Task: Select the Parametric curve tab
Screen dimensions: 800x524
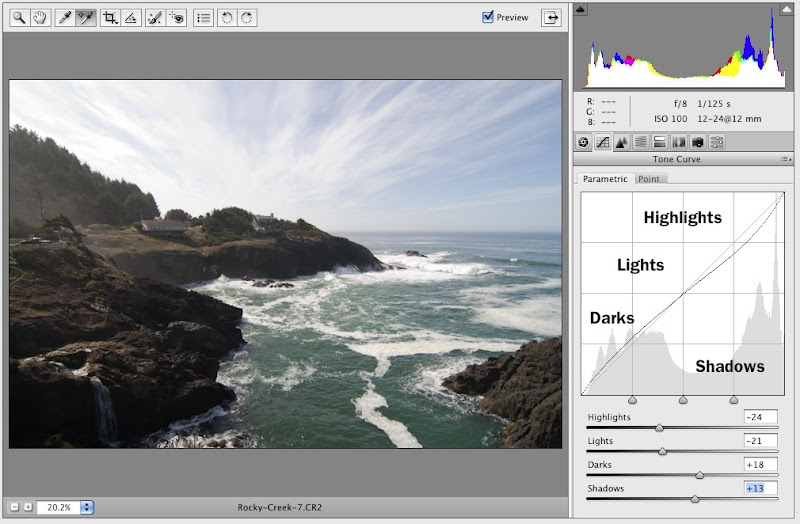Action: tap(605, 179)
